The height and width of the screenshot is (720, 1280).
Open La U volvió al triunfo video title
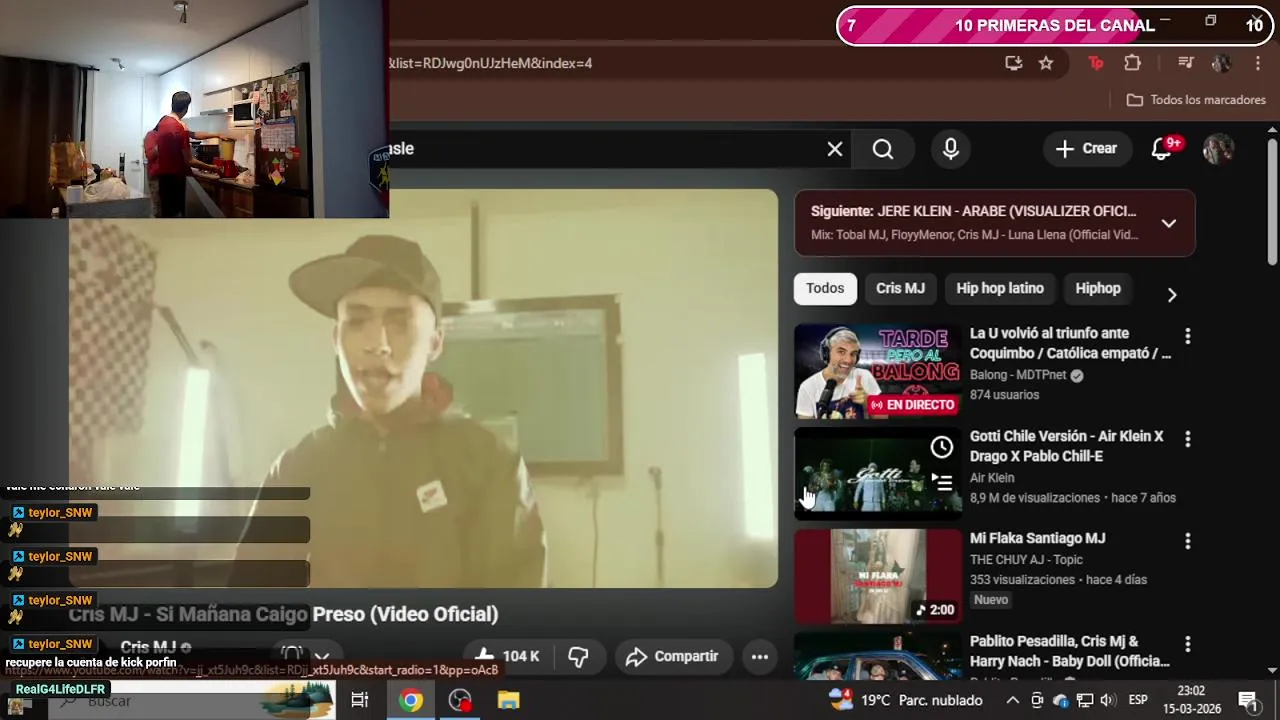click(1070, 343)
